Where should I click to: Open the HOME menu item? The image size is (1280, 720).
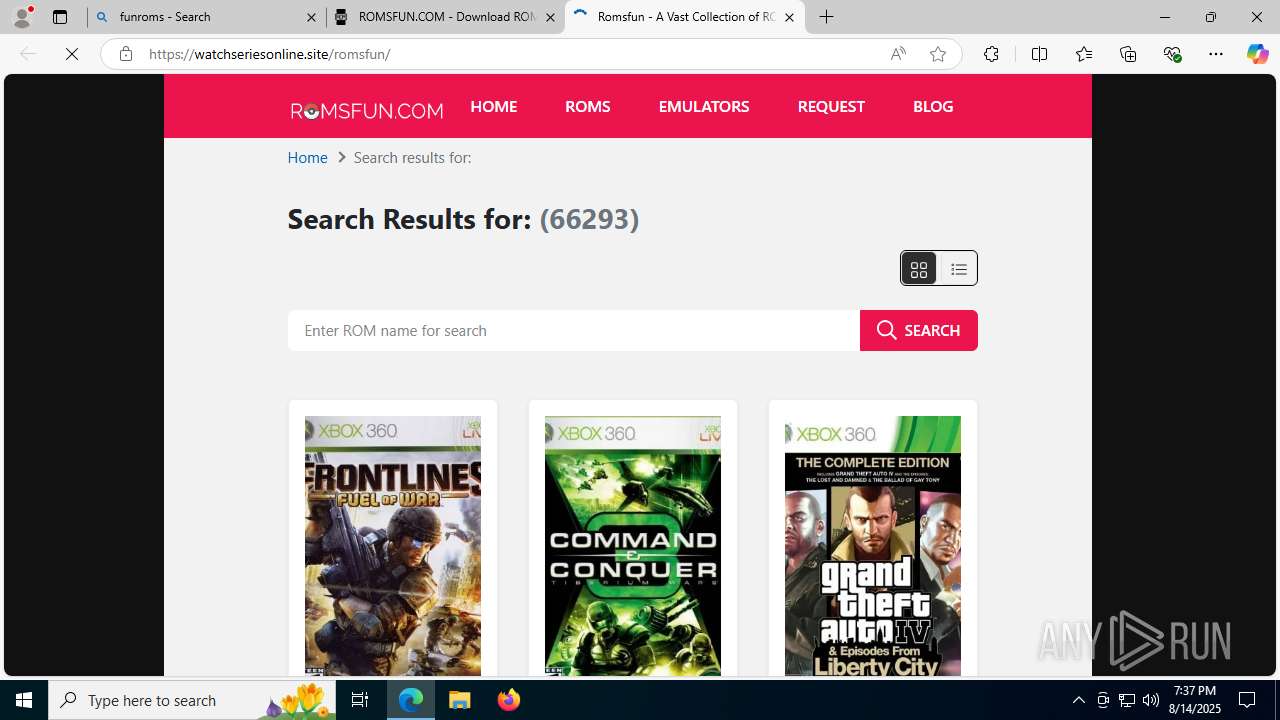[493, 107]
